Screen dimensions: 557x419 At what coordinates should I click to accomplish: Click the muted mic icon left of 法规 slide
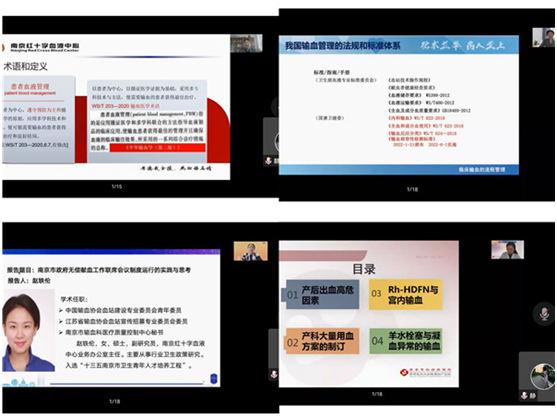pos(268,161)
